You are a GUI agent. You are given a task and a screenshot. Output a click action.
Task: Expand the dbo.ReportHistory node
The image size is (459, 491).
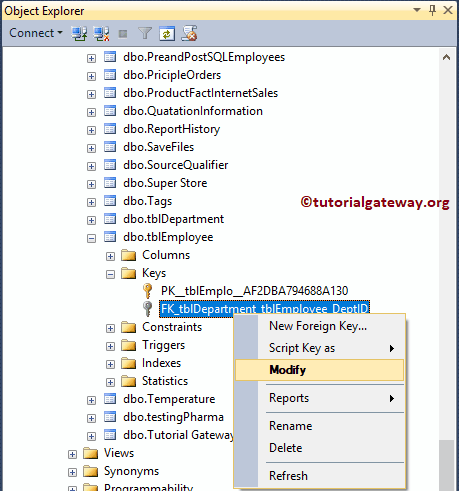click(x=91, y=130)
